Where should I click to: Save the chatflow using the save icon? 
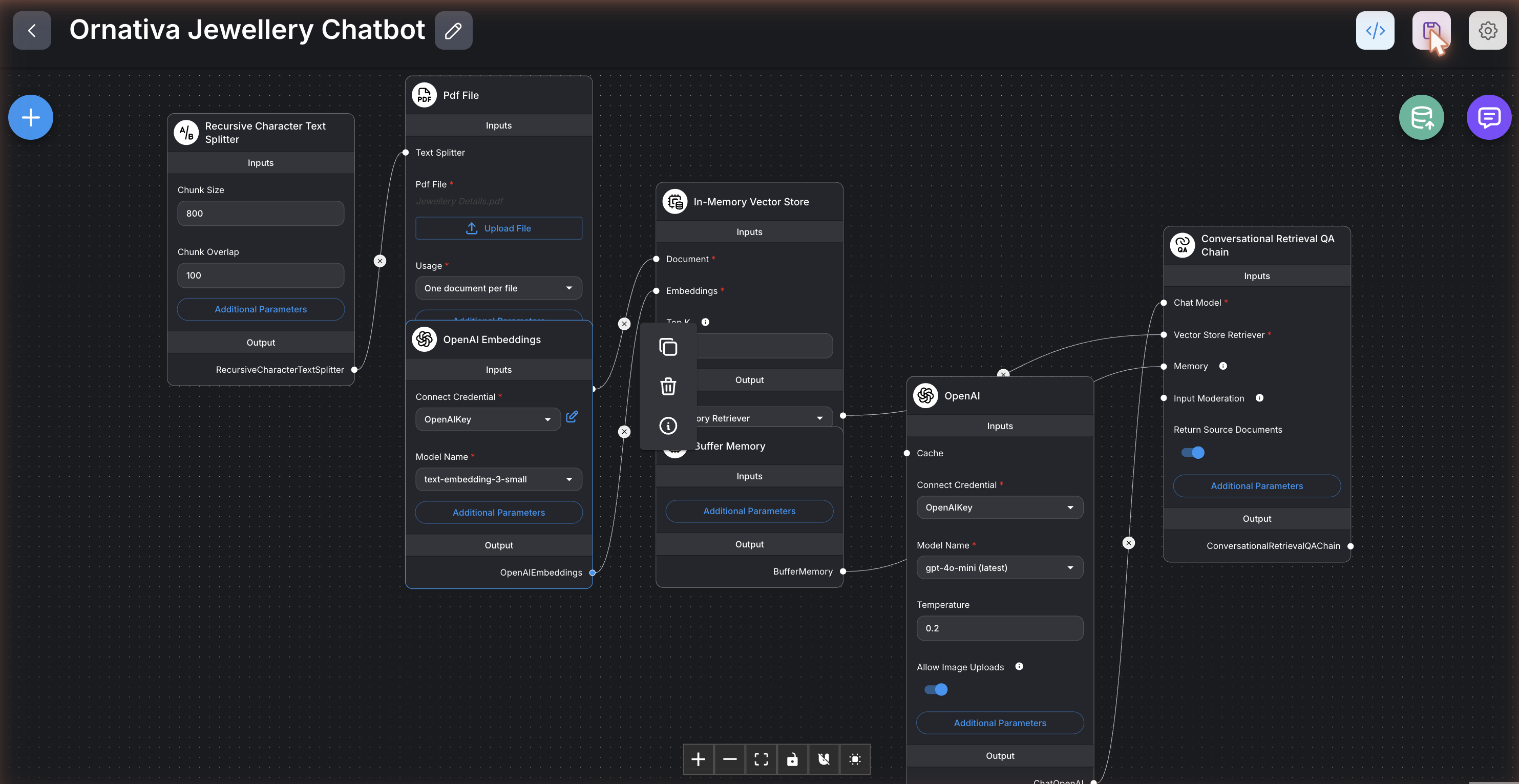point(1431,30)
